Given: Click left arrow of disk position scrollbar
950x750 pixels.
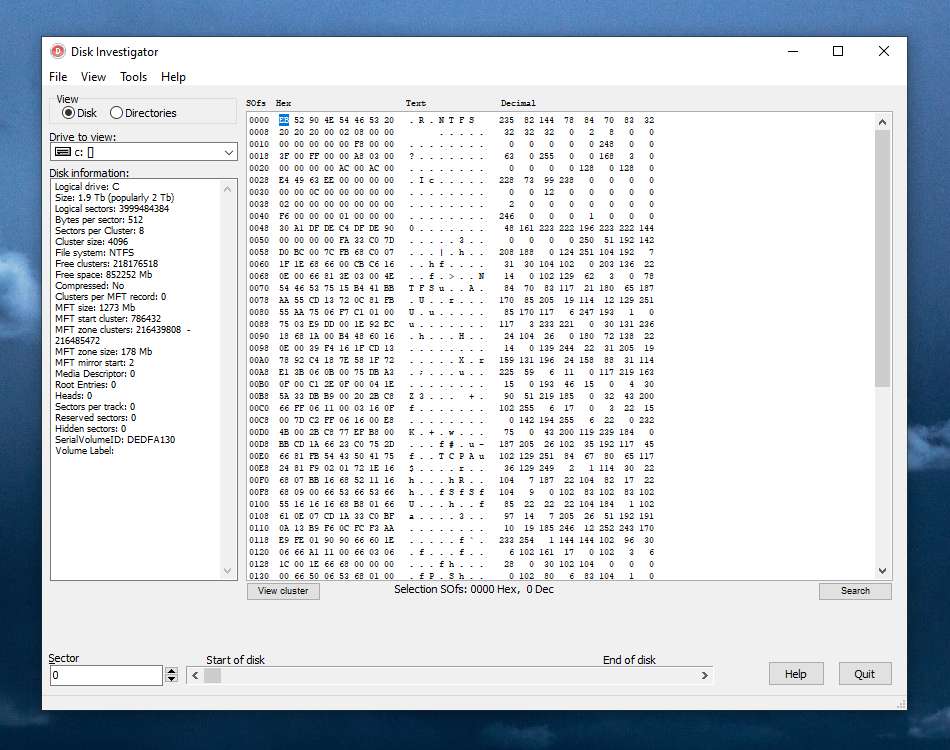Looking at the screenshot, I should (x=195, y=675).
